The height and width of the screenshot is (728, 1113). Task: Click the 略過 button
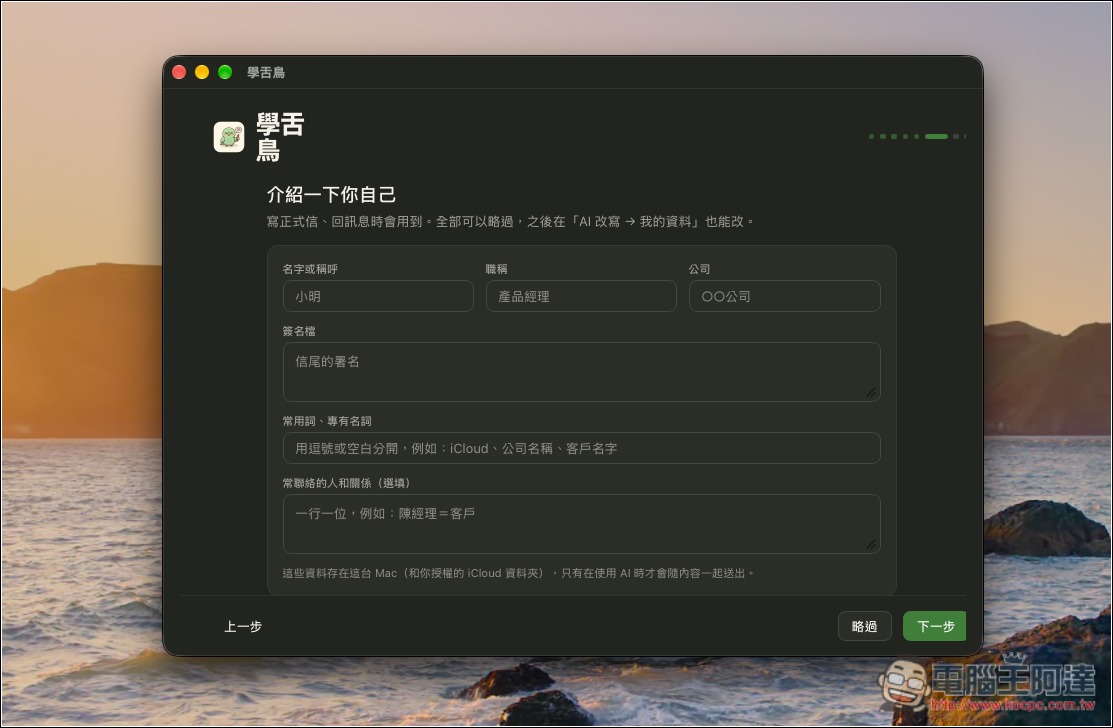(865, 627)
